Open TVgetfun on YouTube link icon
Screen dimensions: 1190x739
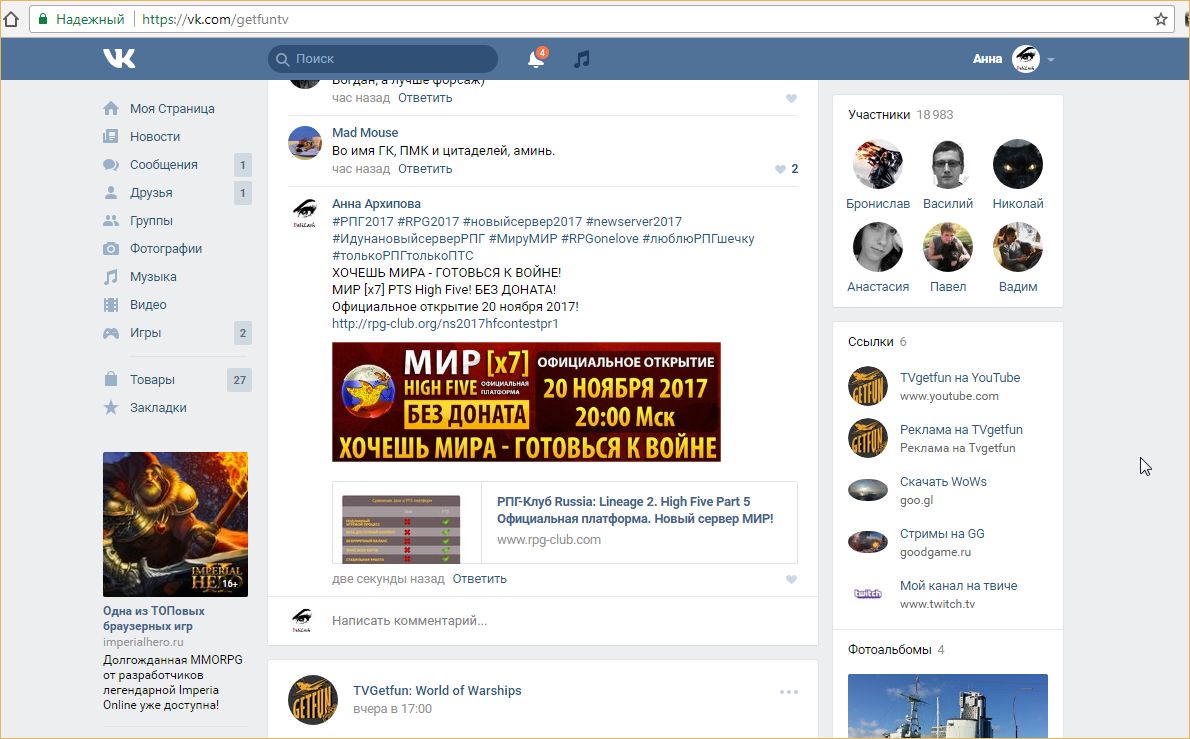[867, 386]
